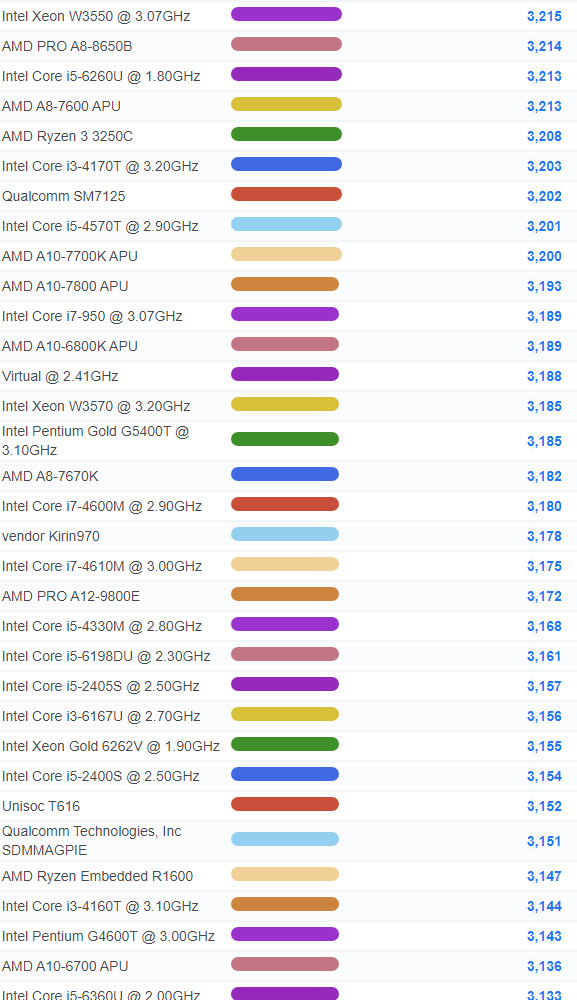The height and width of the screenshot is (1000, 577).
Task: Select AMD A10-6700 APU name
Action: [x=65, y=966]
